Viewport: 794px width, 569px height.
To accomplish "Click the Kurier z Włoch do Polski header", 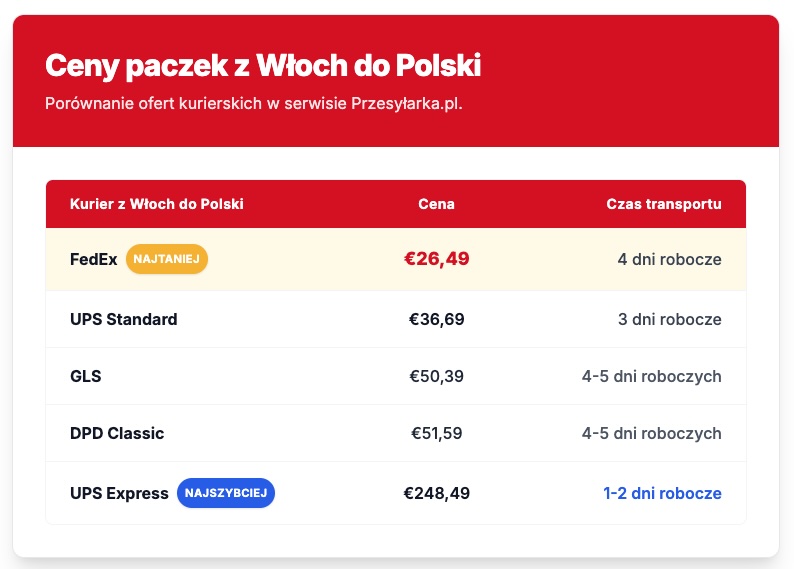I will tap(156, 204).
